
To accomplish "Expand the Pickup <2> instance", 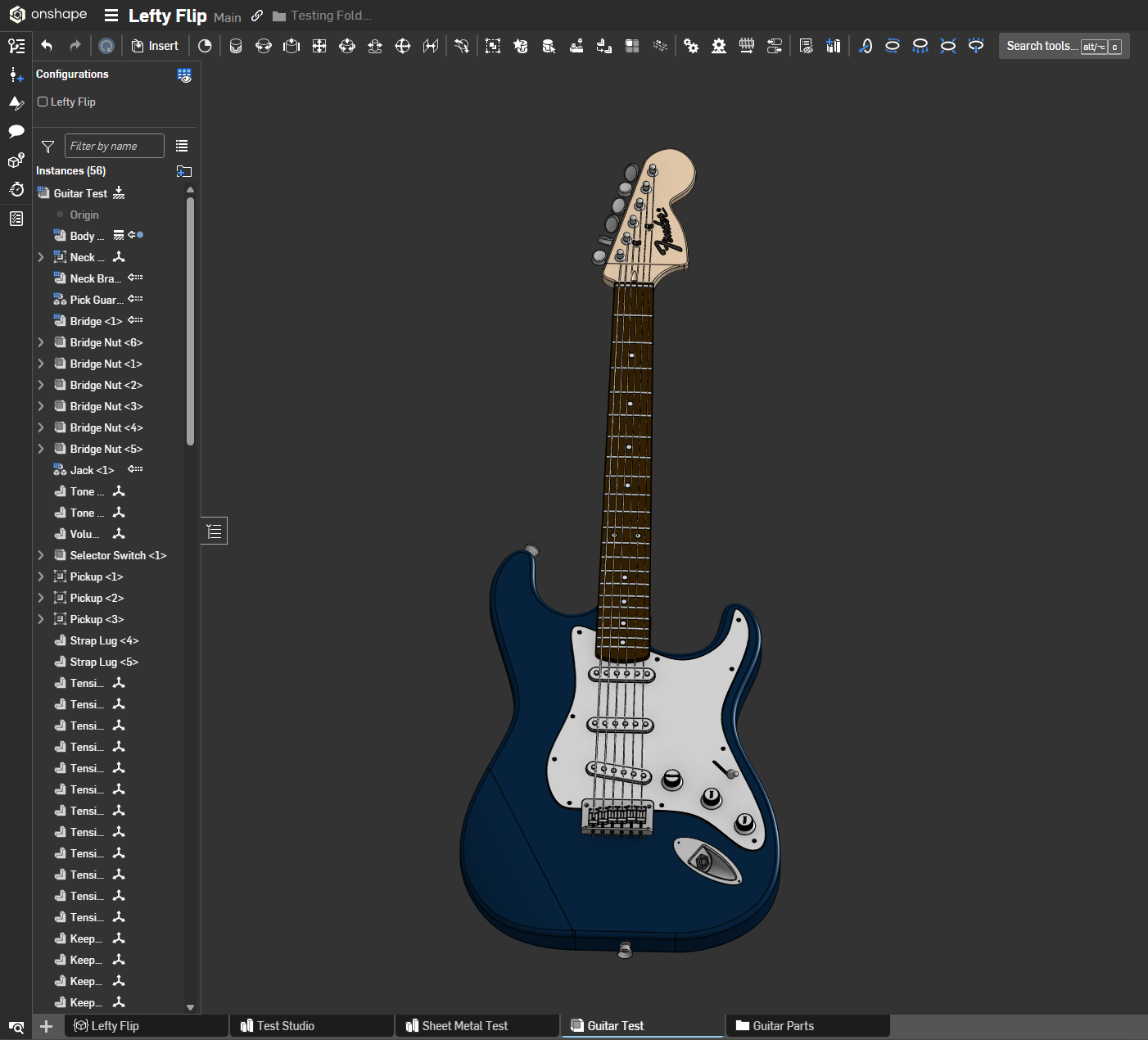I will tap(41, 598).
